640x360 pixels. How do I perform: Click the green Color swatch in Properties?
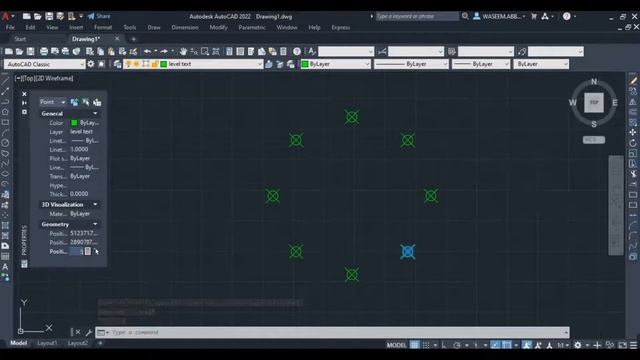pyautogui.click(x=74, y=122)
